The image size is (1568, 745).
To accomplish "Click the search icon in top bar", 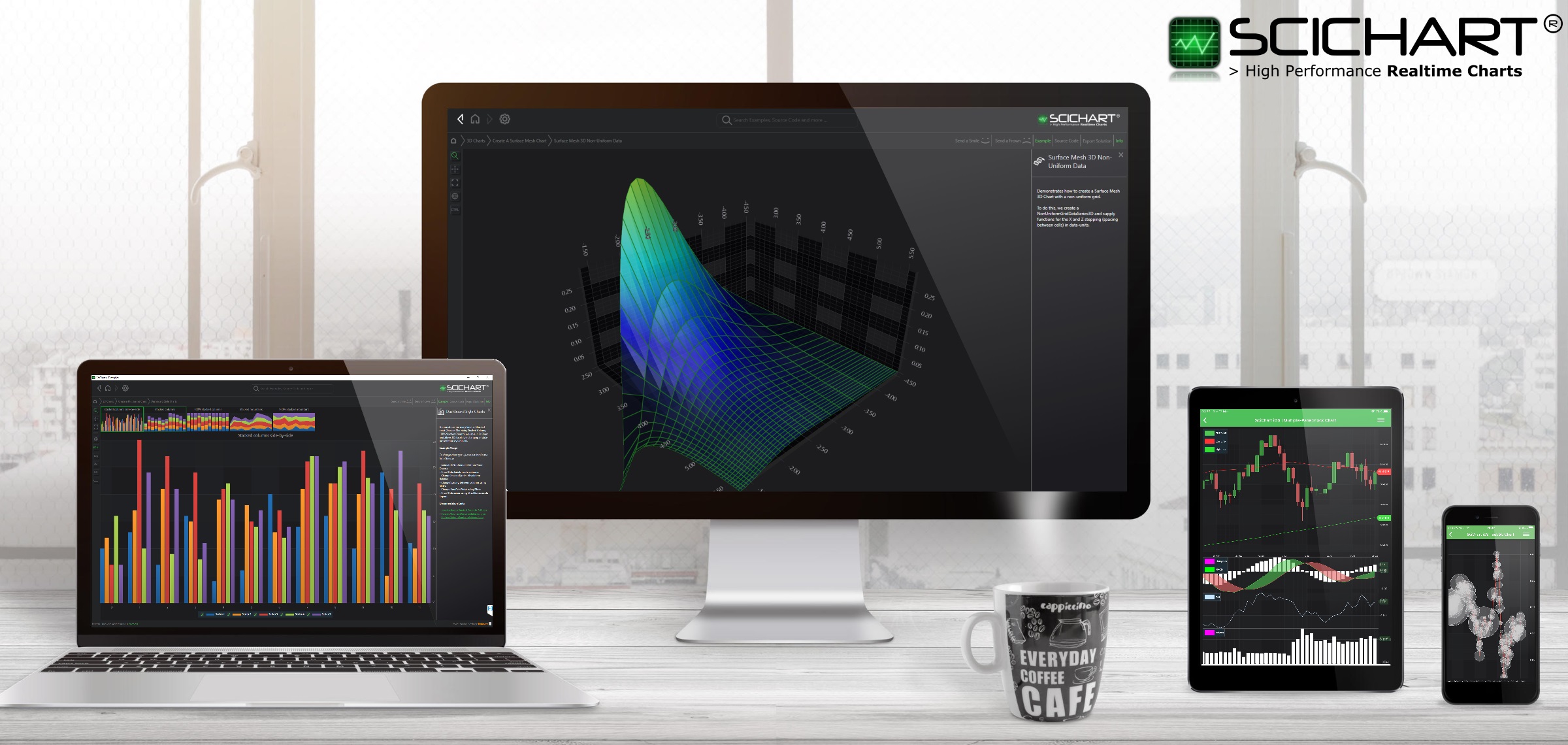I will tap(724, 120).
